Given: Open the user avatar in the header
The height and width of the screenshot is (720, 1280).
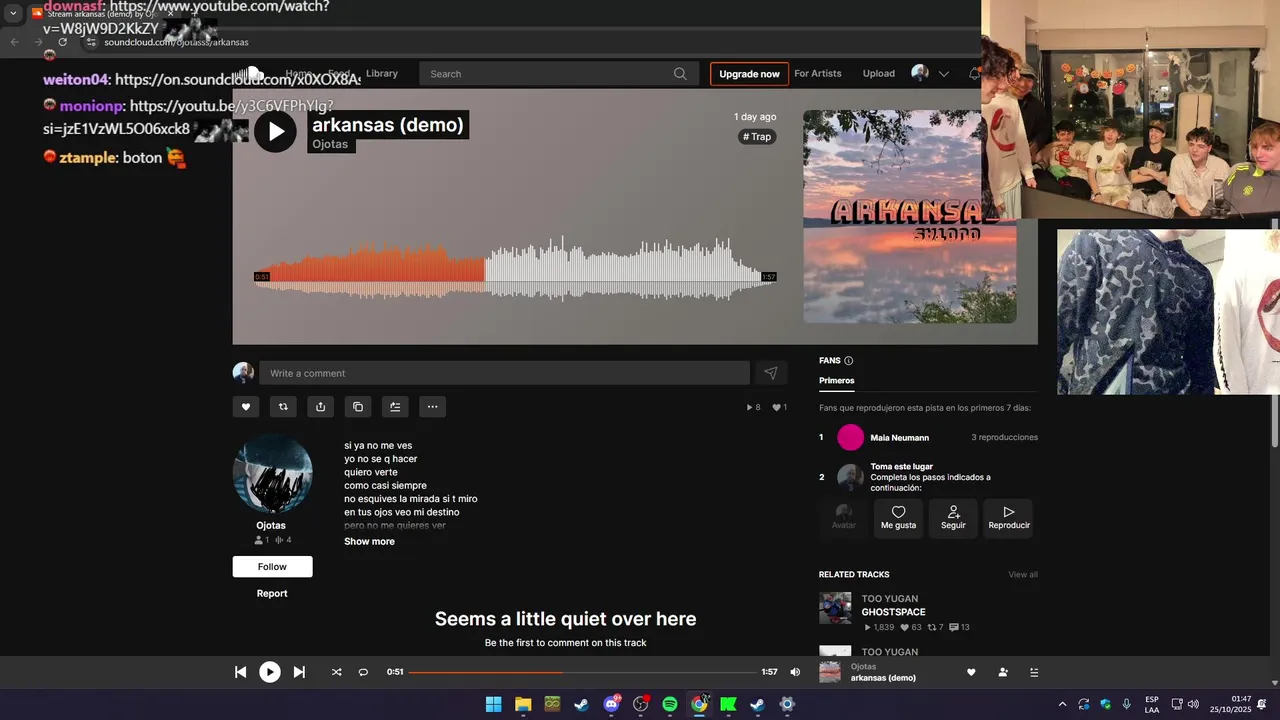Looking at the screenshot, I should pyautogui.click(x=920, y=73).
